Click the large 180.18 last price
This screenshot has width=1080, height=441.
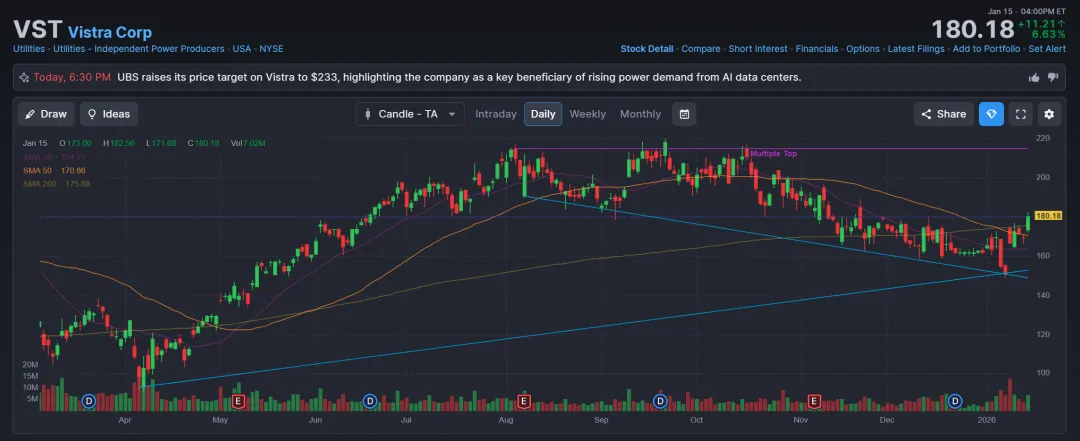coord(973,30)
